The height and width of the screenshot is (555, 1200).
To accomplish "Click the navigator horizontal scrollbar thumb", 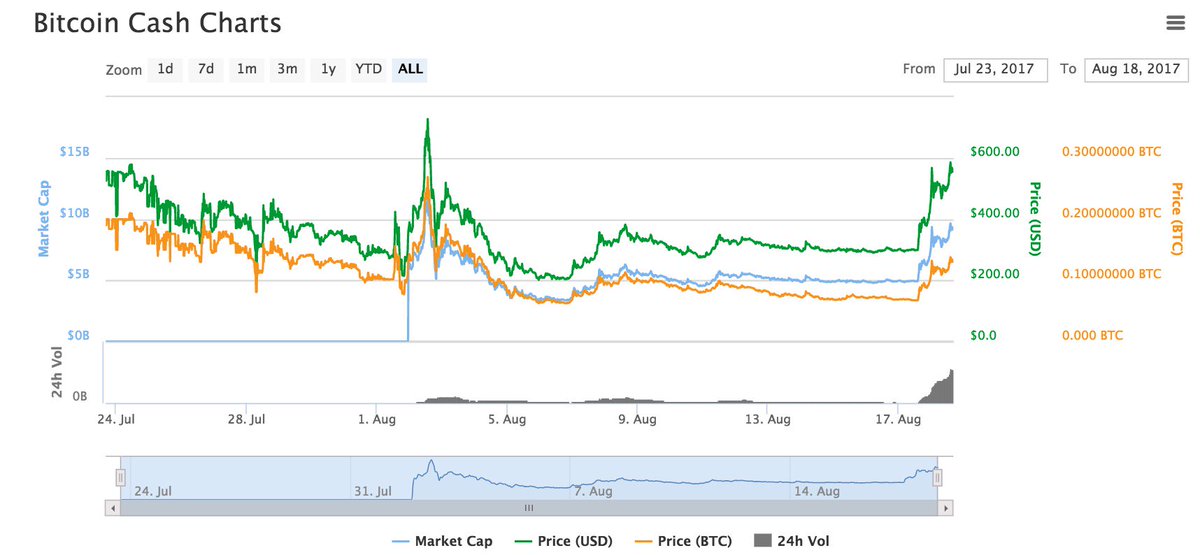I will [x=529, y=508].
